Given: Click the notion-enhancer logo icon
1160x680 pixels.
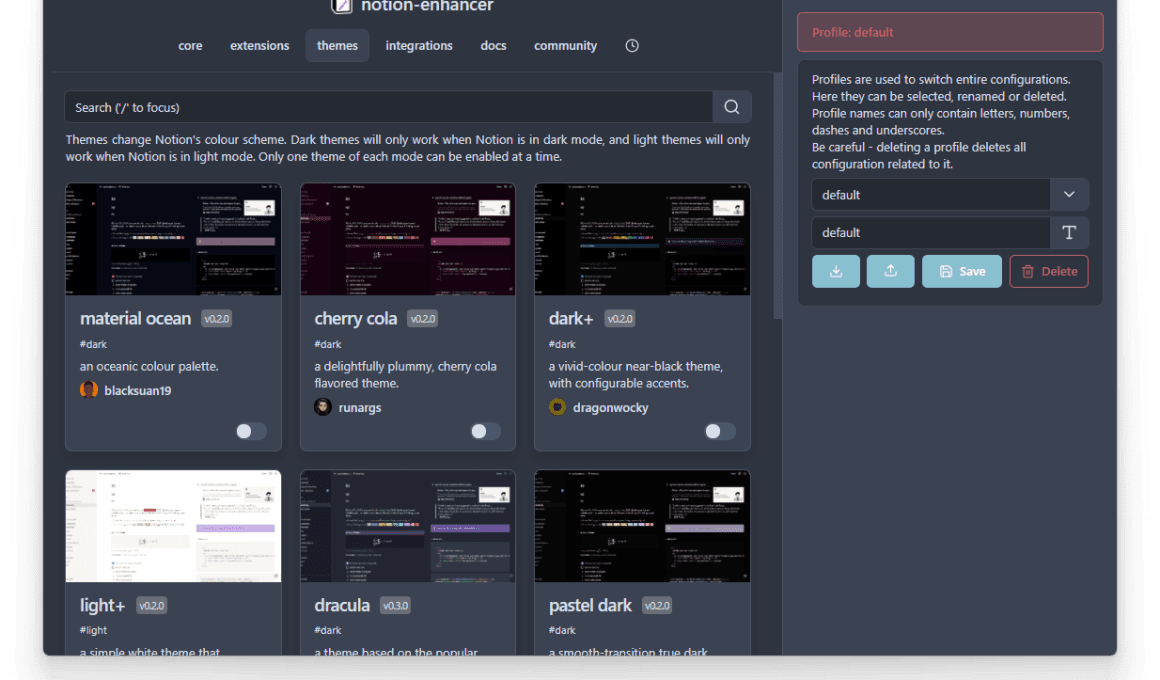Looking at the screenshot, I should coord(341,6).
